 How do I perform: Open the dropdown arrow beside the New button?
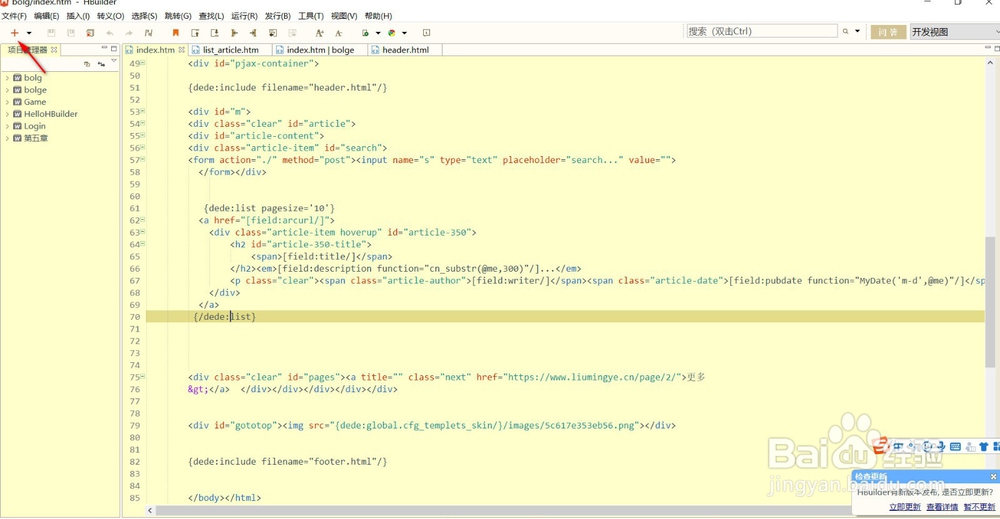29,33
